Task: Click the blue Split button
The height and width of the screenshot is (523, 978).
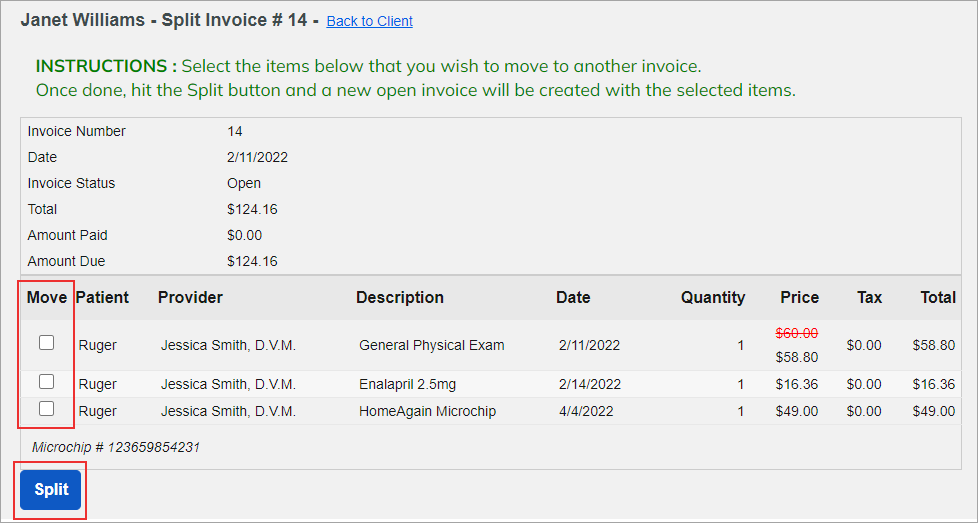Action: click(x=51, y=490)
